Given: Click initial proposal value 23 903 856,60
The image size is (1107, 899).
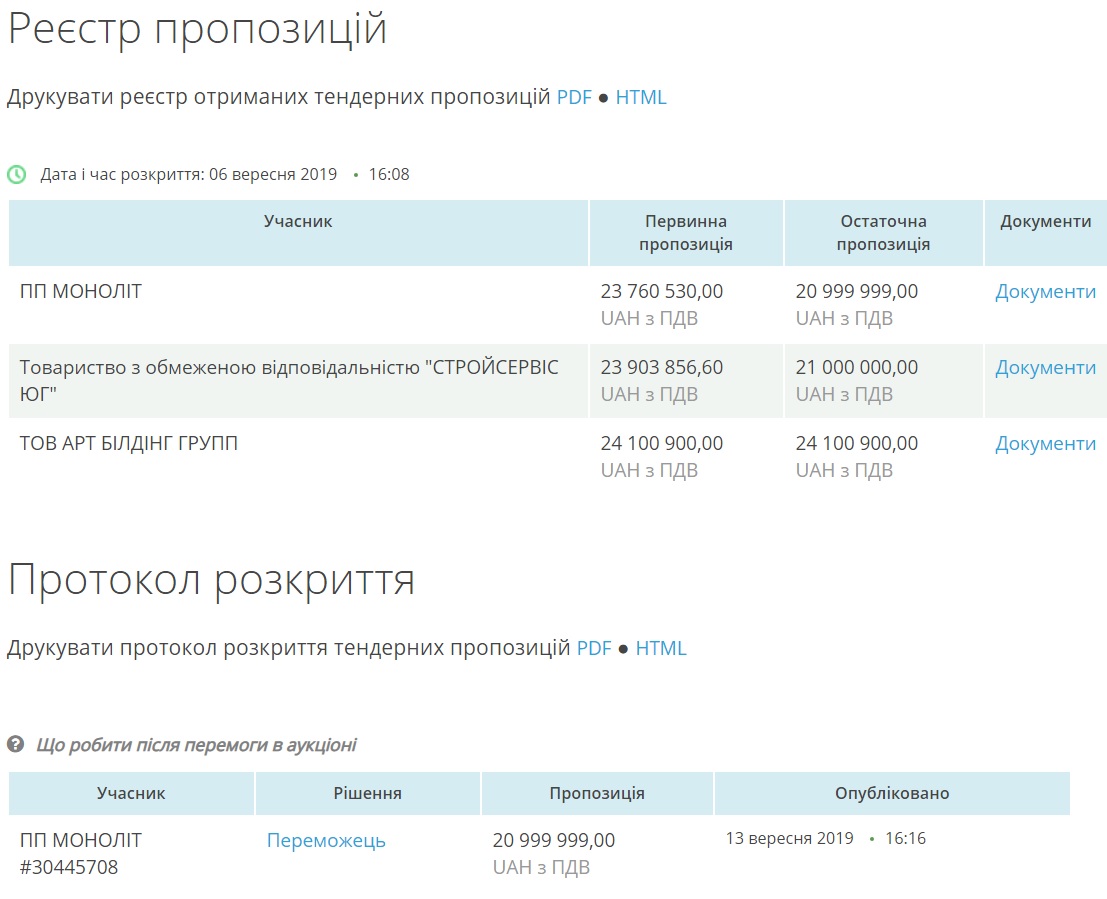Looking at the screenshot, I should point(662,367).
